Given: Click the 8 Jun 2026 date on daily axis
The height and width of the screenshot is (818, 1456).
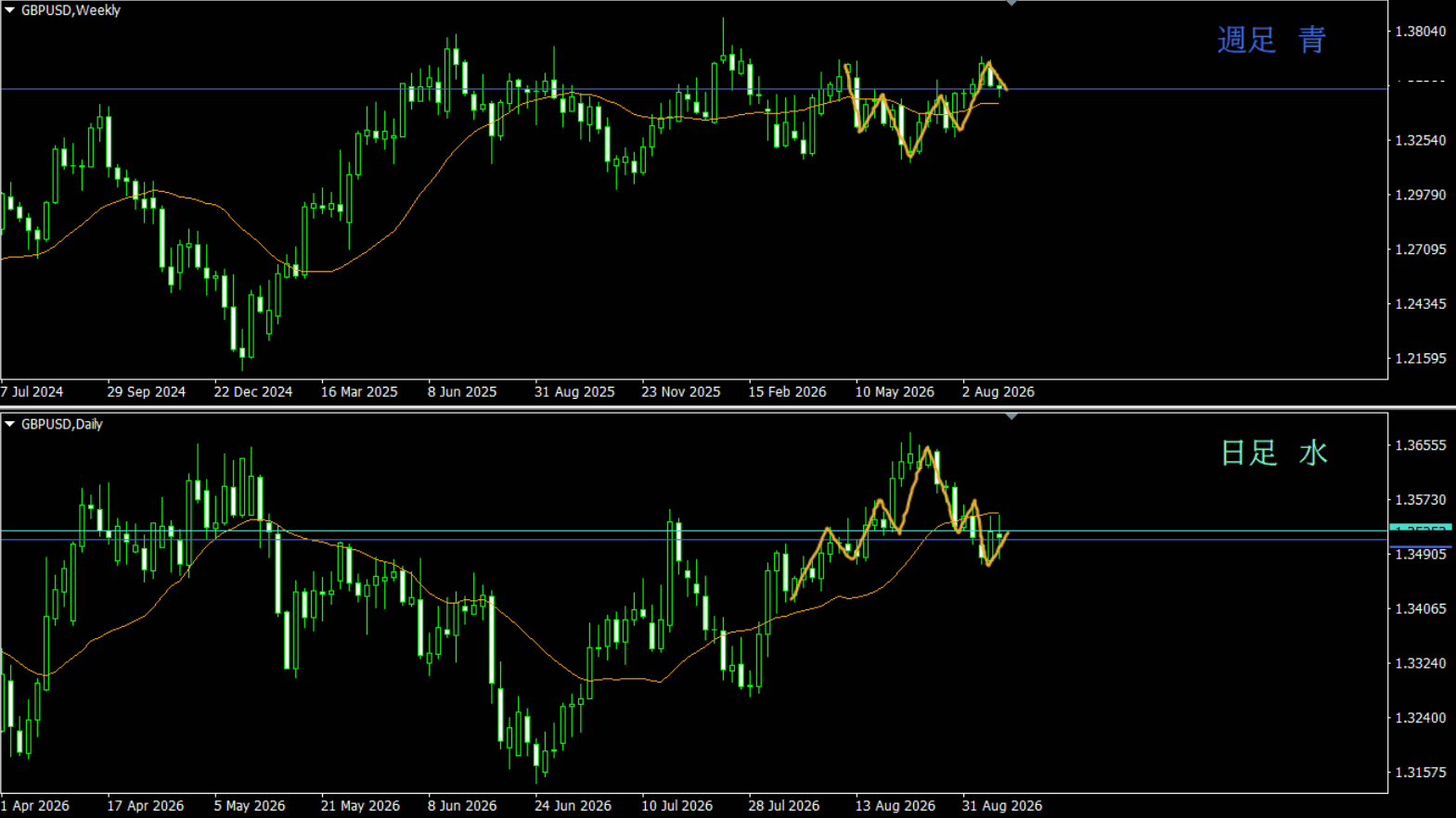Looking at the screenshot, I should (x=462, y=805).
